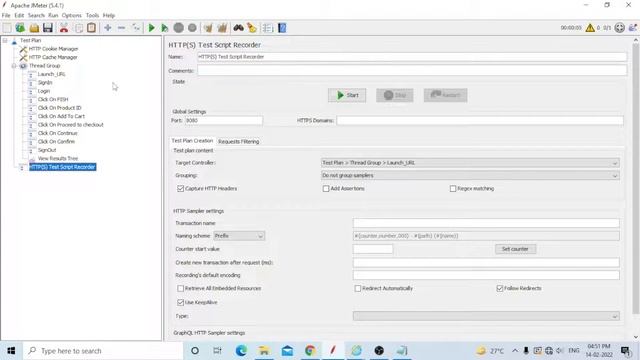The height and width of the screenshot is (360, 640).
Task: Click the Cut scissors icon
Action: pos(64,28)
